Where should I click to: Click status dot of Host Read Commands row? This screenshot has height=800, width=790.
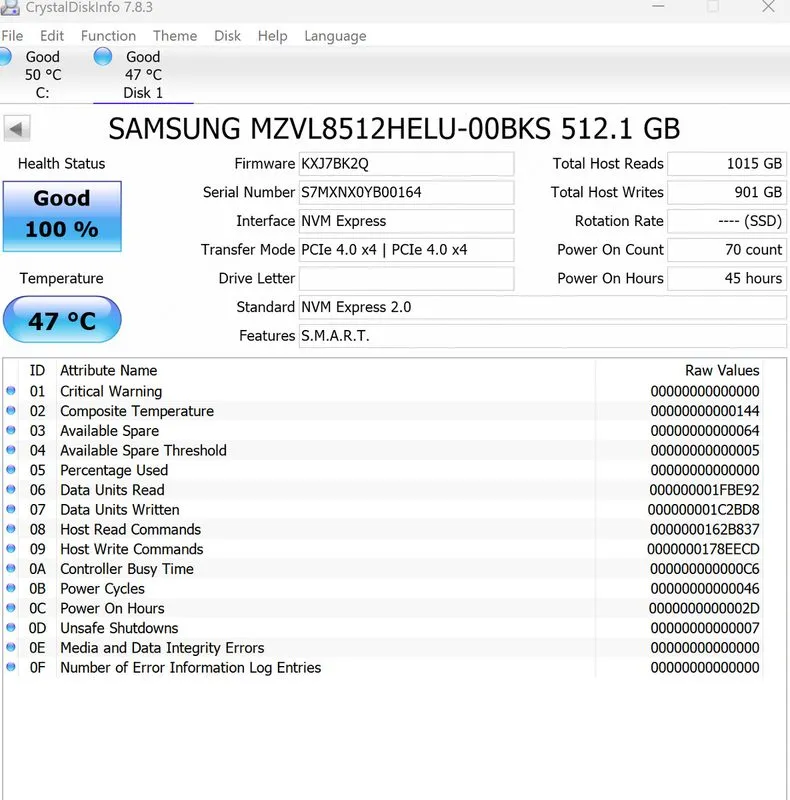(x=11, y=529)
